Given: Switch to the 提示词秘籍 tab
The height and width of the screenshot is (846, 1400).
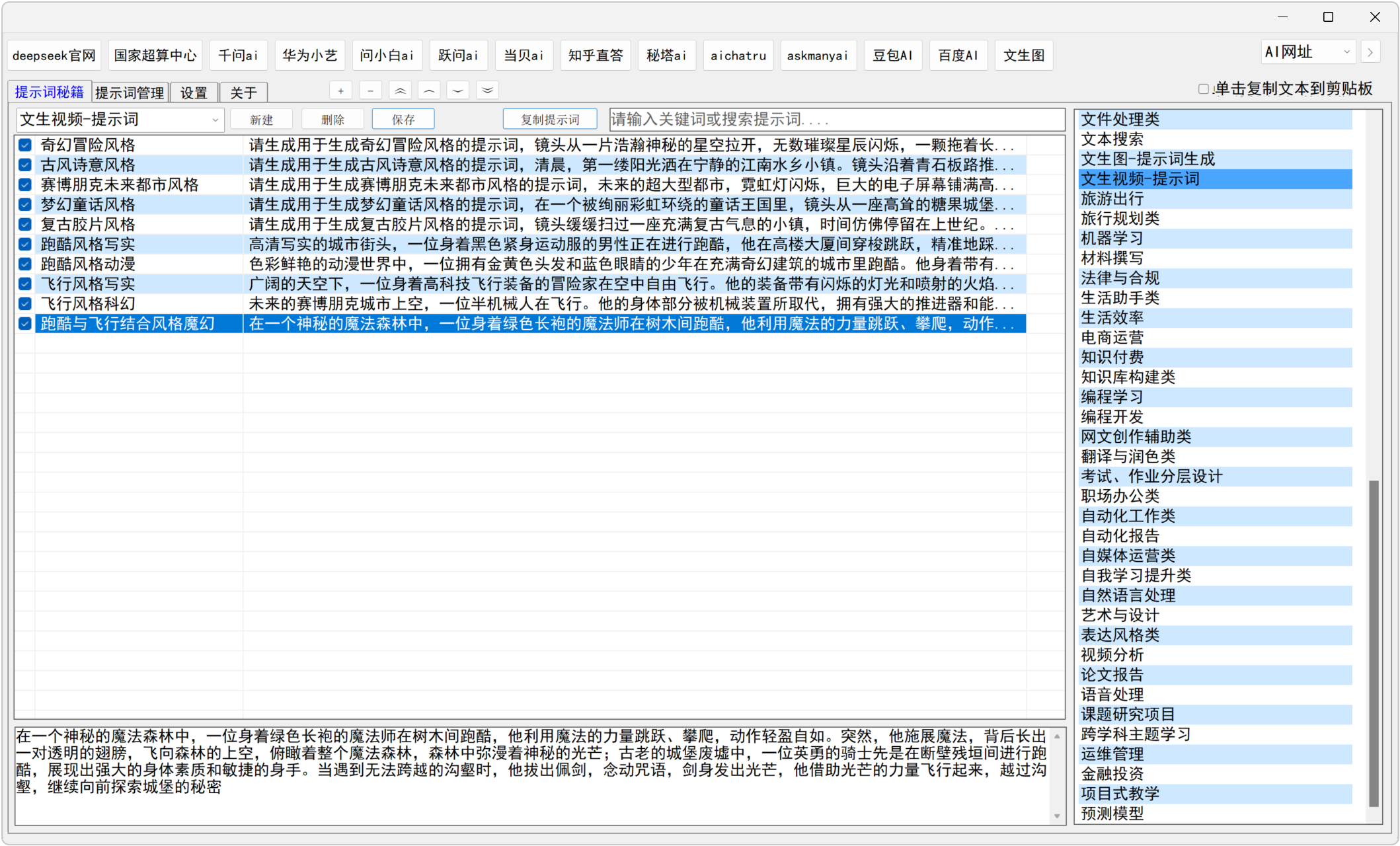Looking at the screenshot, I should [49, 92].
